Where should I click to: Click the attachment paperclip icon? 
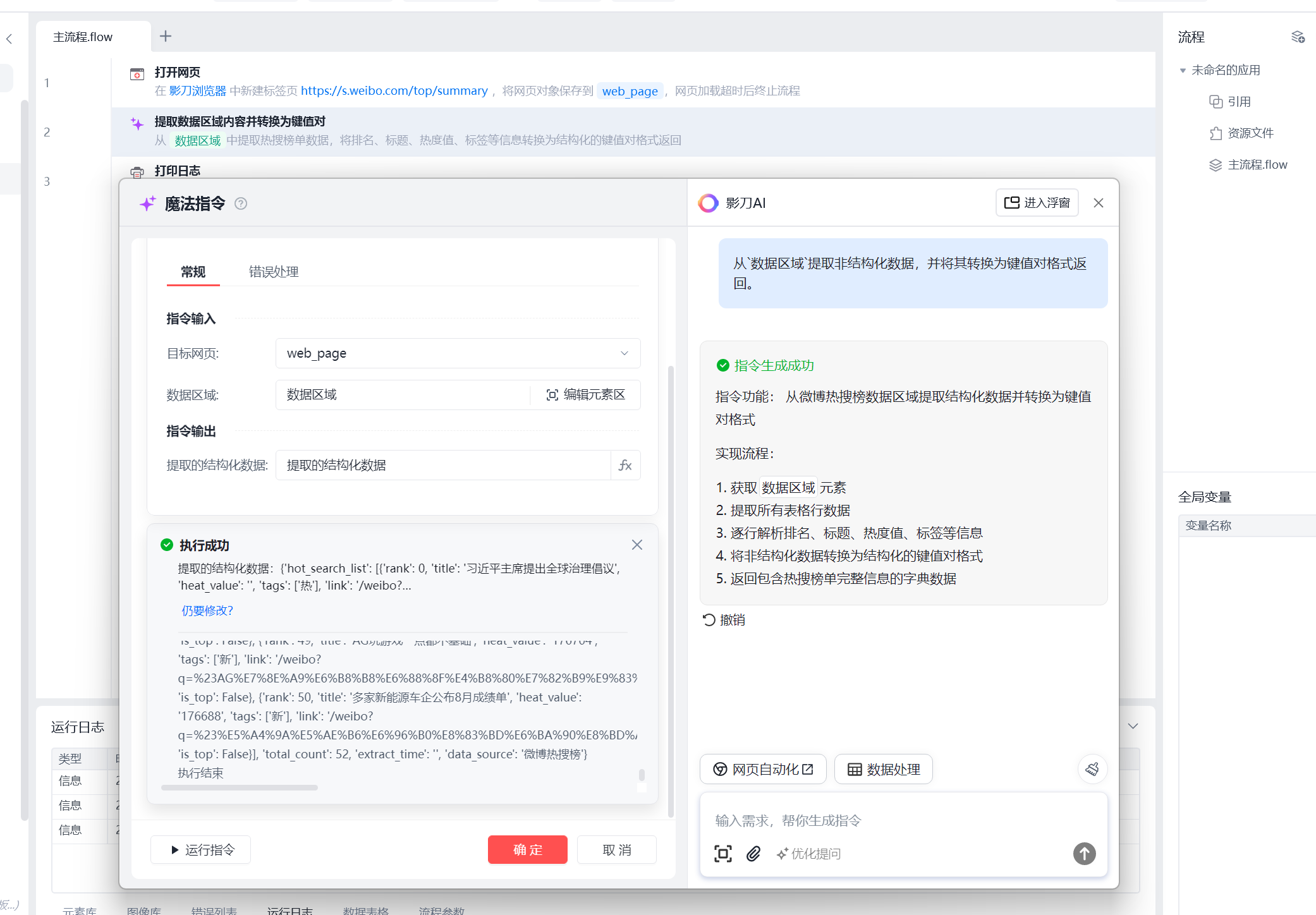pos(753,854)
